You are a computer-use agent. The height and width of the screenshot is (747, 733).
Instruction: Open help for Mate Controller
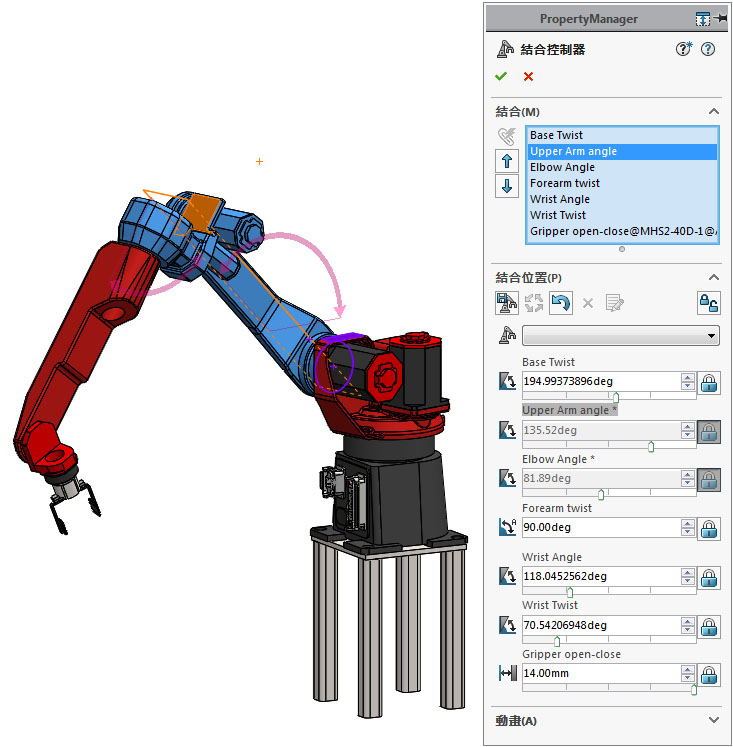coord(709,49)
